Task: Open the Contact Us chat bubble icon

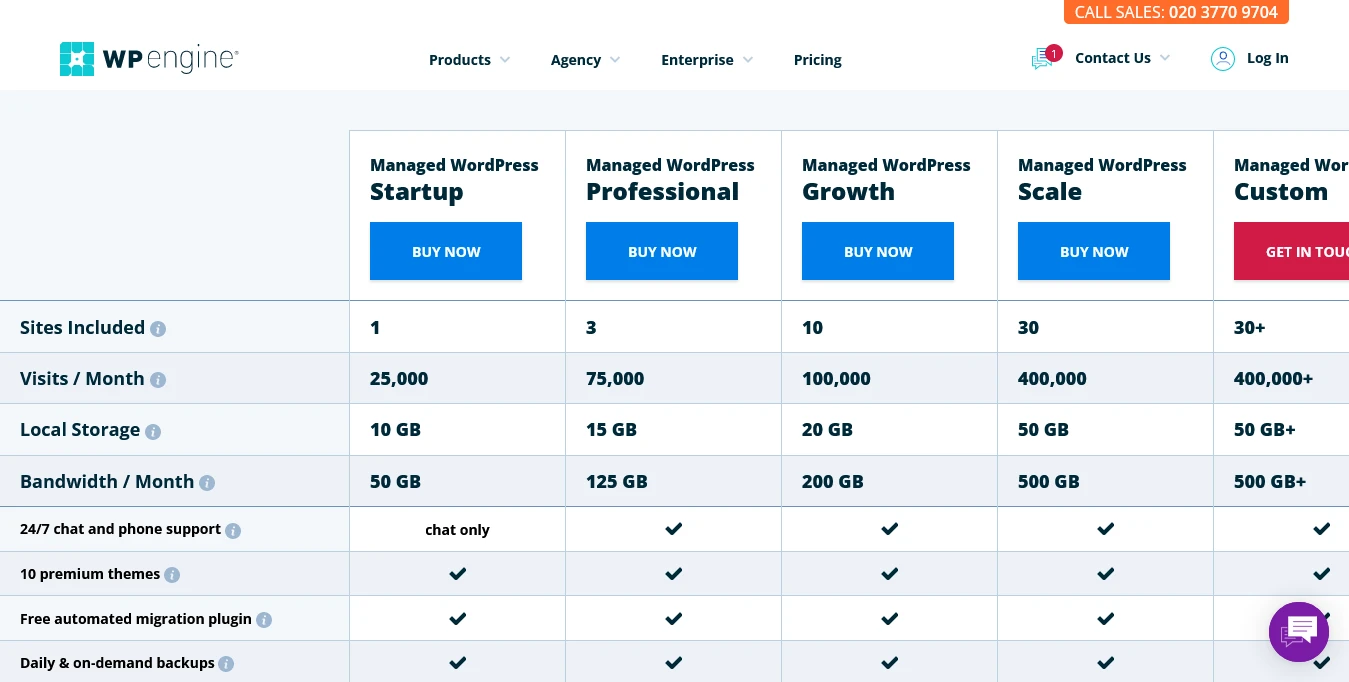Action: tap(1042, 59)
